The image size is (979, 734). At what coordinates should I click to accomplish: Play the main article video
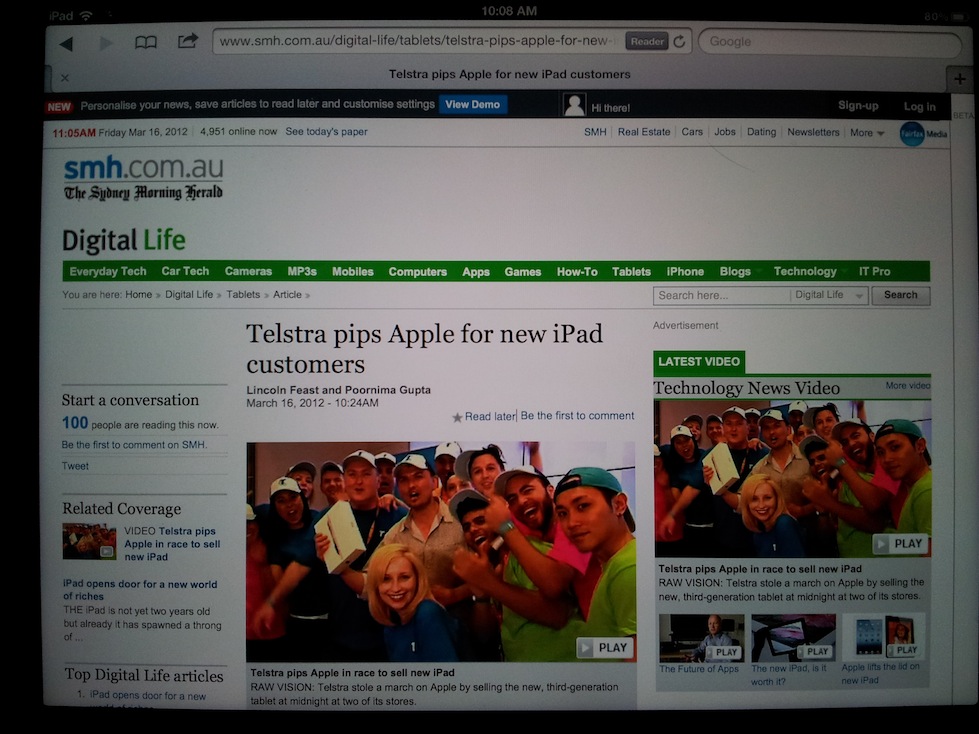(604, 648)
